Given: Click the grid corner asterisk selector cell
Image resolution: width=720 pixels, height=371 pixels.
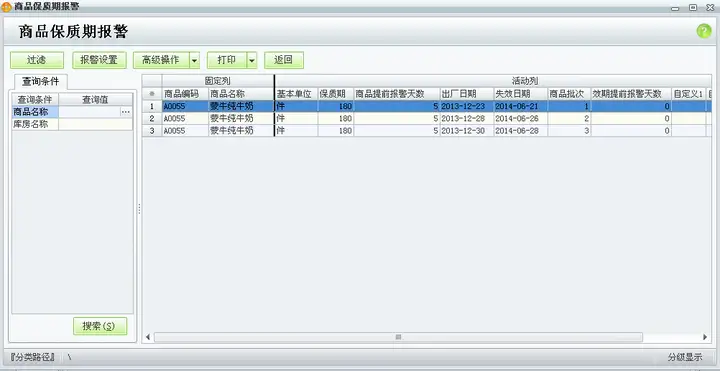Looking at the screenshot, I should pyautogui.click(x=152, y=94).
